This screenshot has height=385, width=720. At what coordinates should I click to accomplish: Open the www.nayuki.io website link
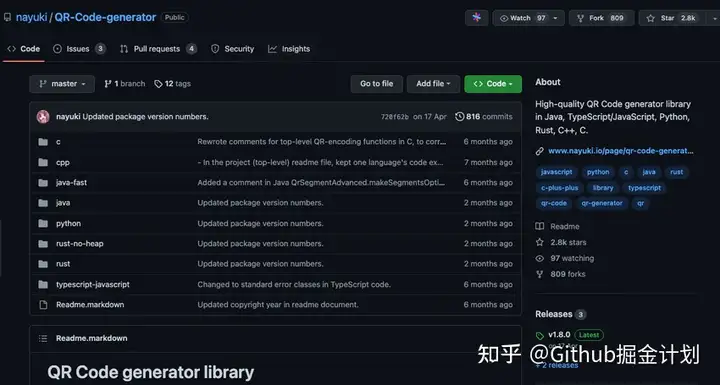tap(620, 151)
